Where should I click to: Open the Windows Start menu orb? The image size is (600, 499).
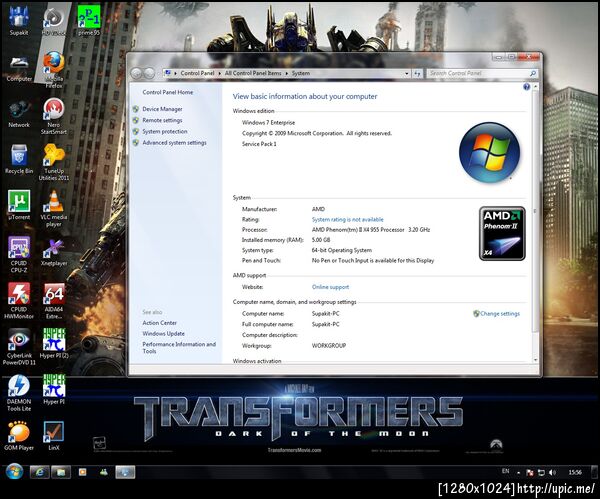point(14,472)
